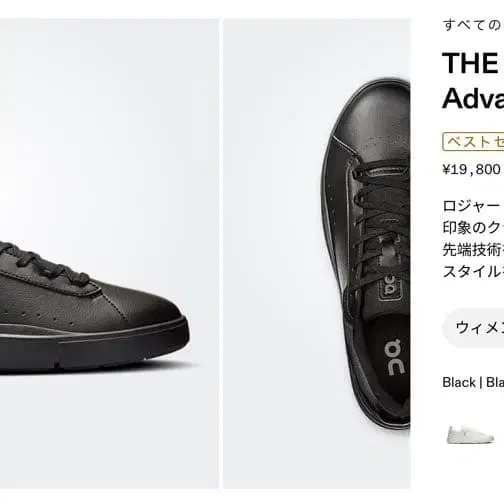Click the Black | Black color label
The image size is (504, 504).
click(473, 382)
